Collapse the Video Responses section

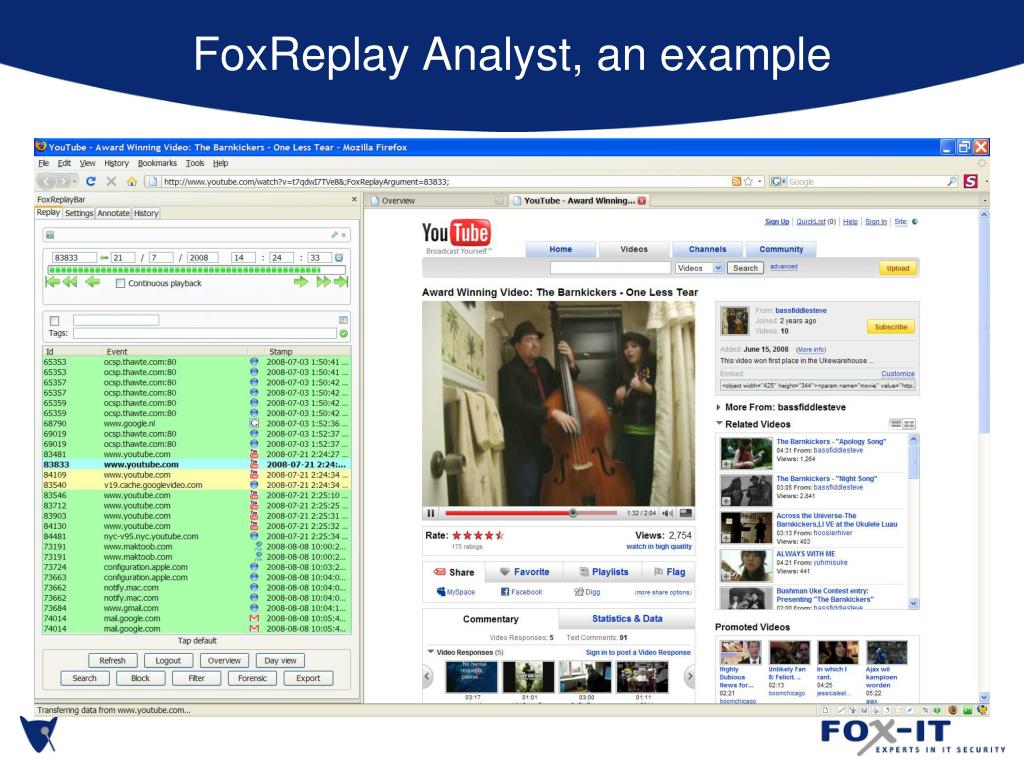click(x=431, y=652)
